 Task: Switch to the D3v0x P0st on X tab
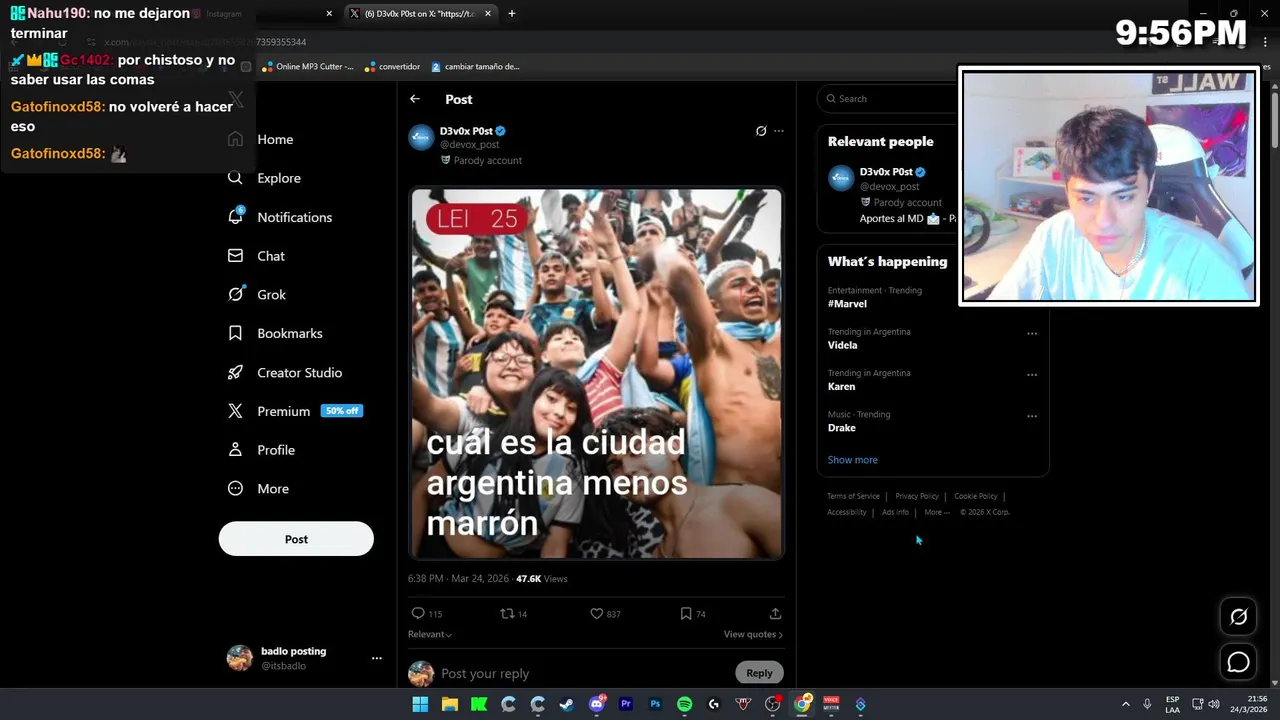coord(419,14)
